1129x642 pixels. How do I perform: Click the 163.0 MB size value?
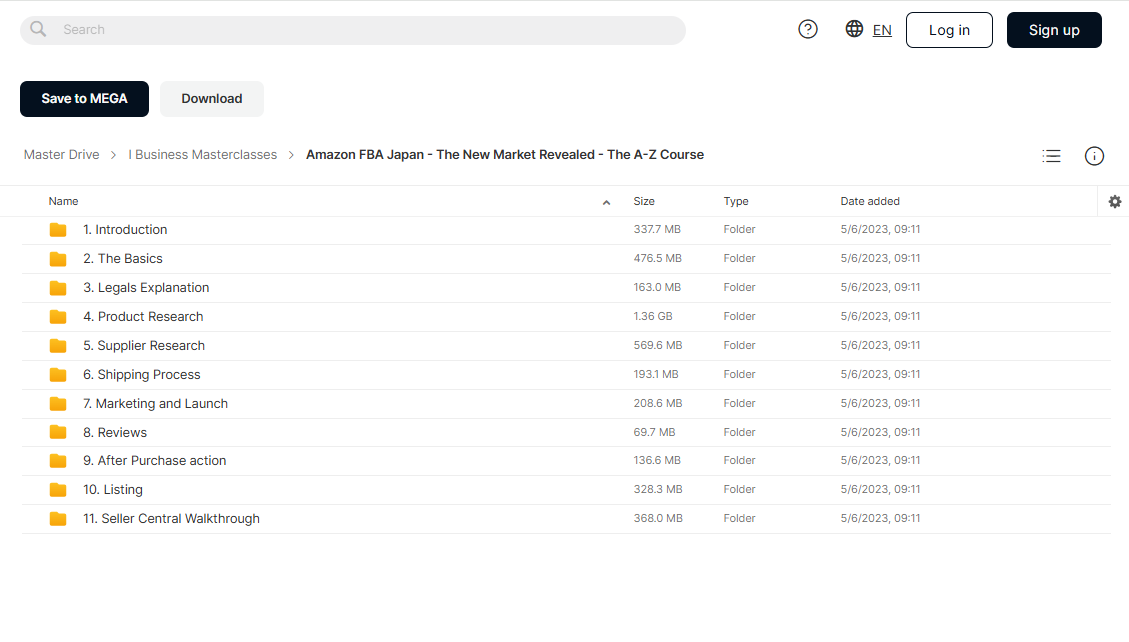(657, 287)
